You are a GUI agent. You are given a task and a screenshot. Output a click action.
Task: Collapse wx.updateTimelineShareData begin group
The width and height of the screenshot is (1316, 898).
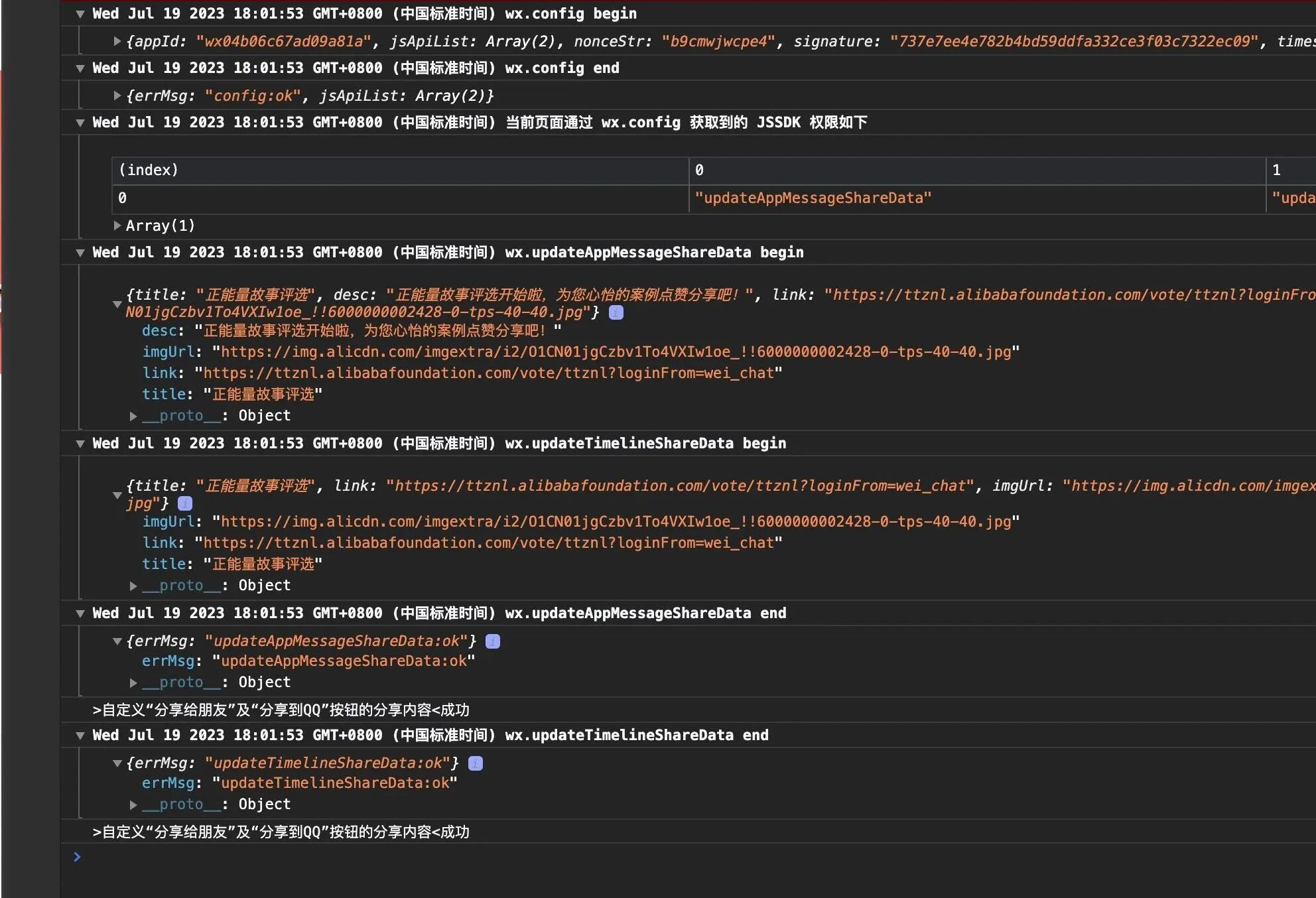tap(80, 444)
